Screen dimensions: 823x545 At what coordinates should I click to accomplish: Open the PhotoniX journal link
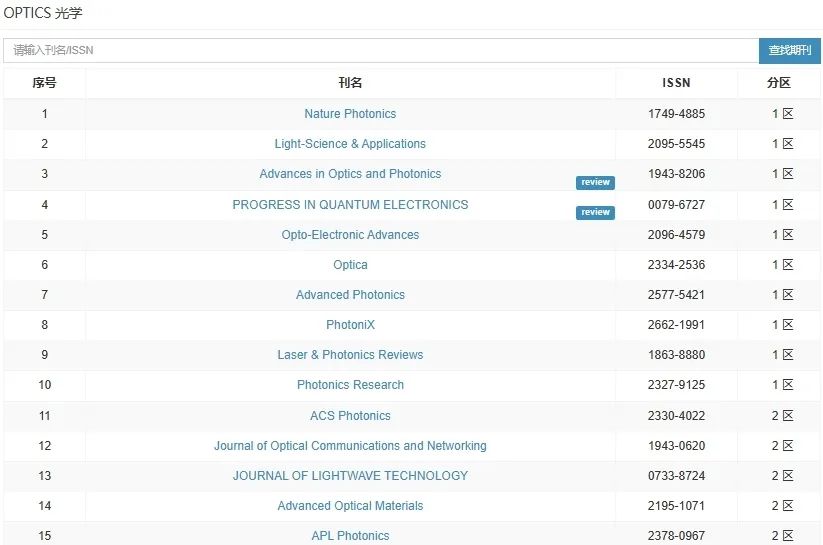click(x=350, y=324)
